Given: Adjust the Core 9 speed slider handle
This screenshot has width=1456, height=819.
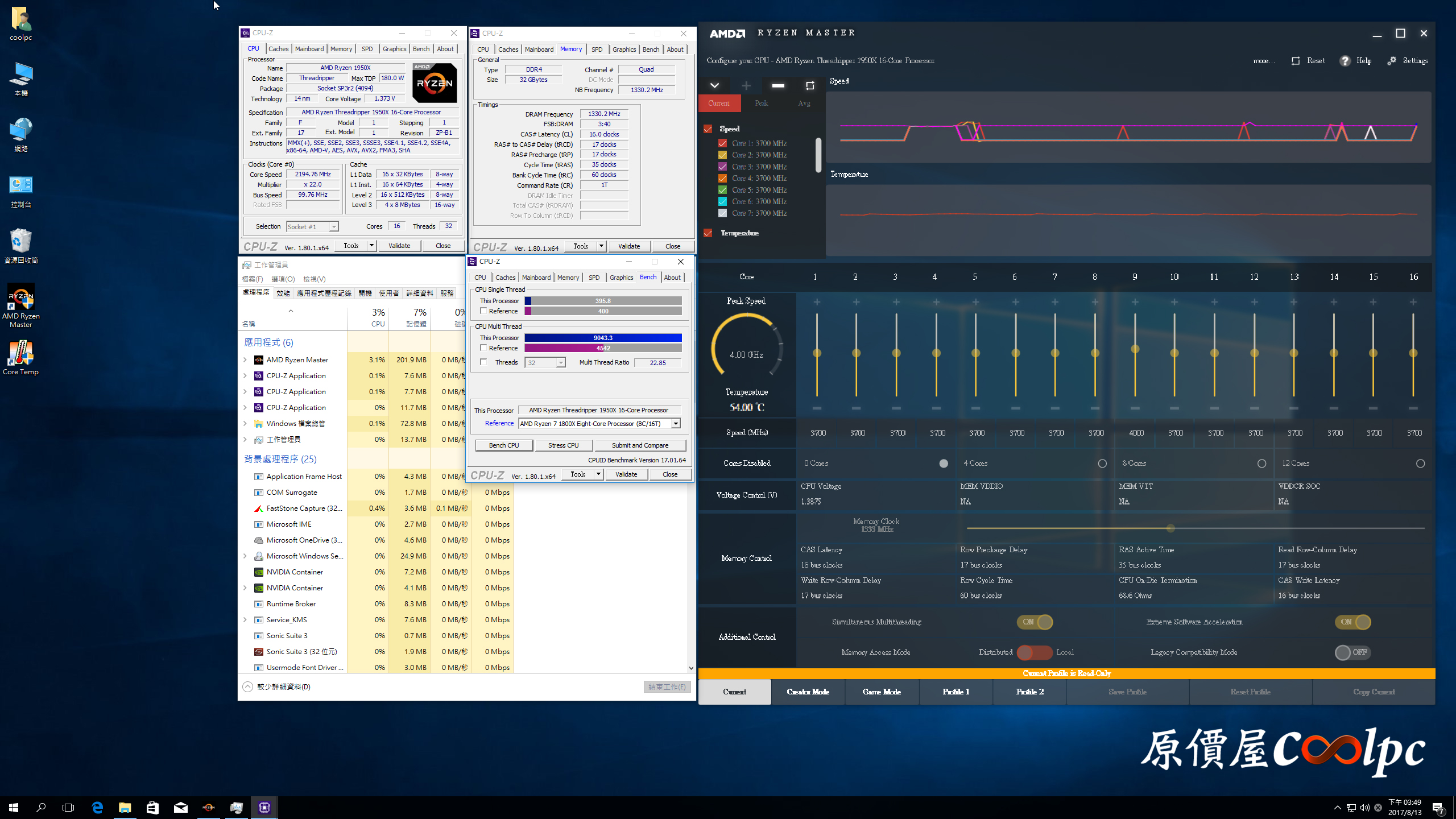Looking at the screenshot, I should click(x=1135, y=349).
